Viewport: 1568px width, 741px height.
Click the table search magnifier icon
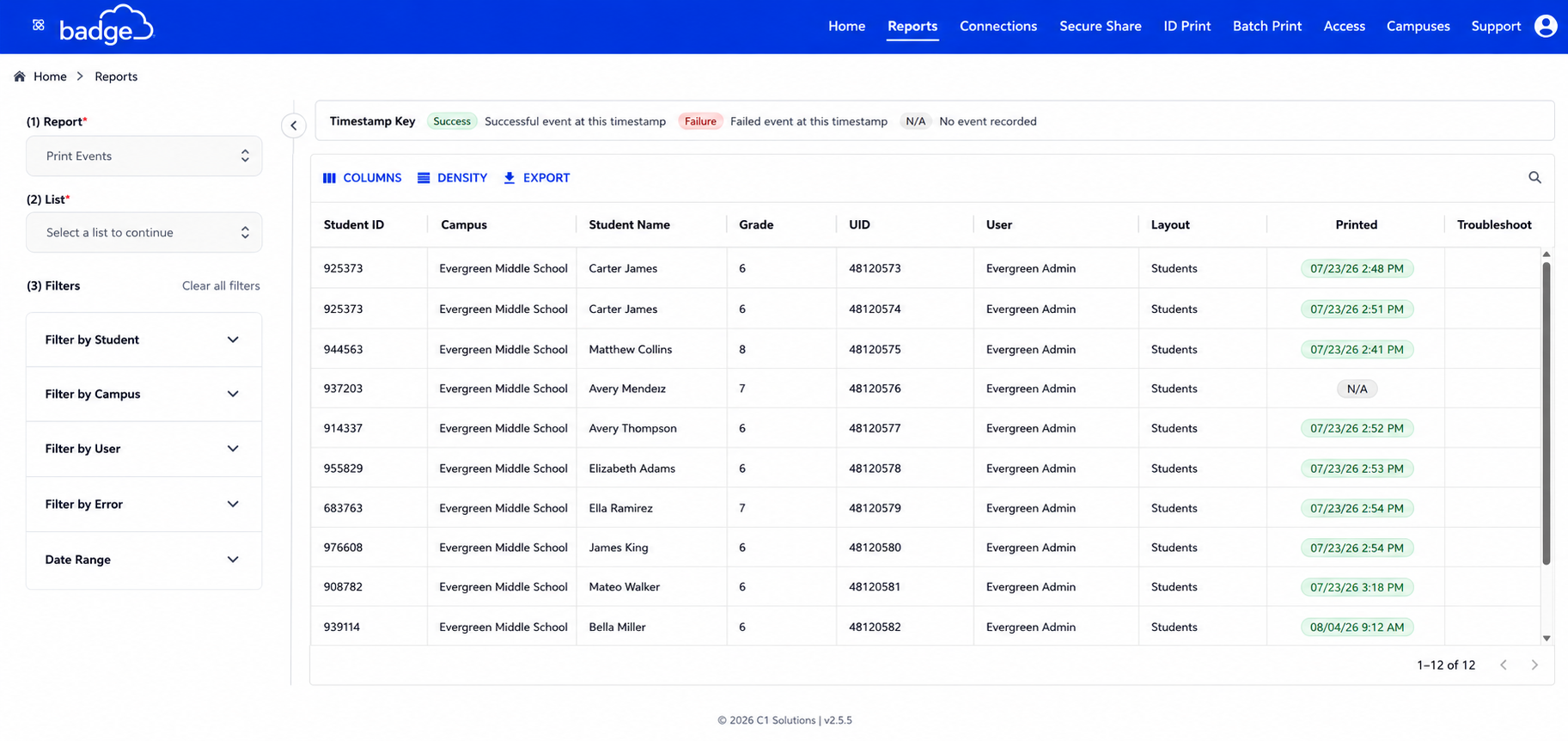click(1534, 177)
